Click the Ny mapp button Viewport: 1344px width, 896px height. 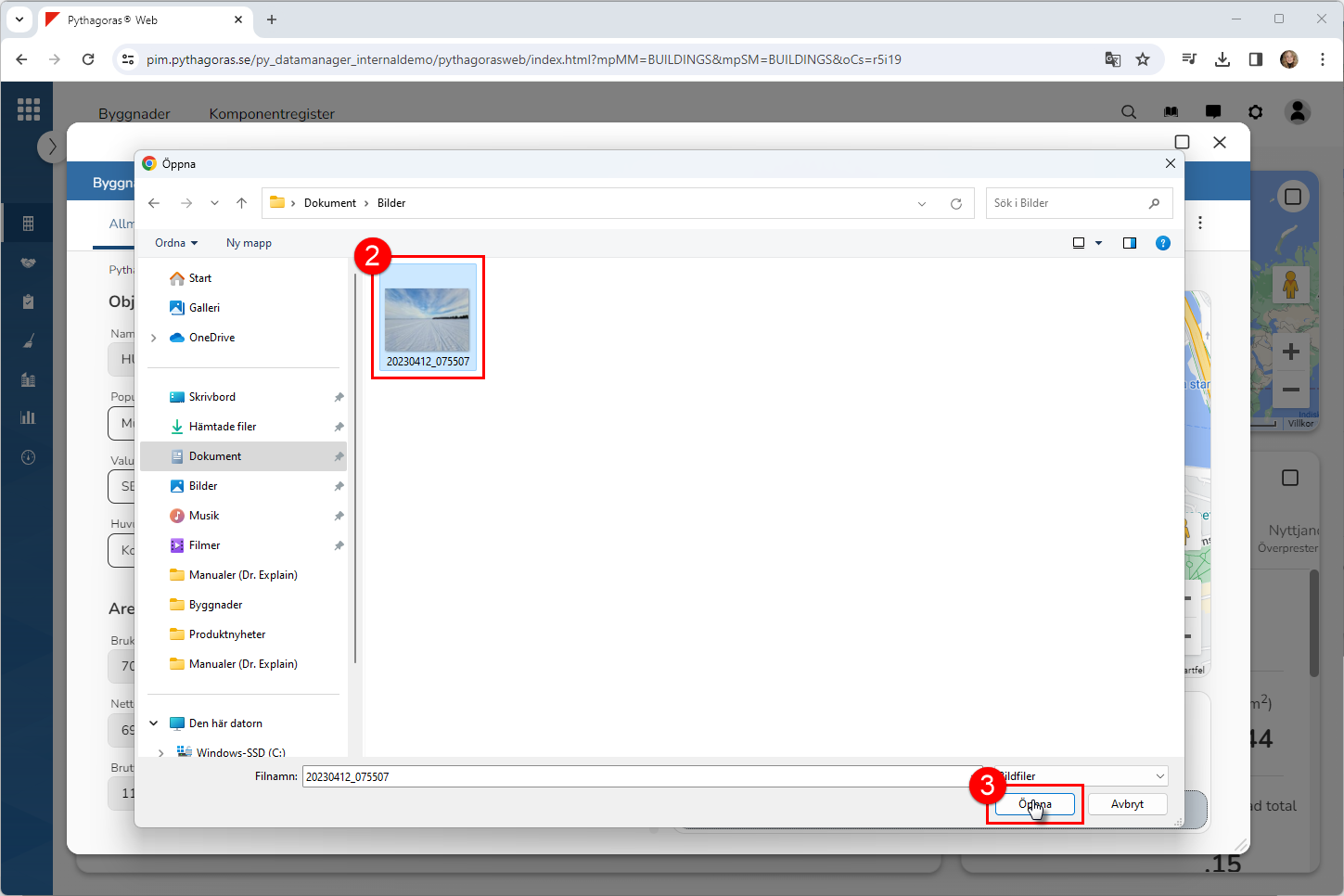click(x=249, y=243)
